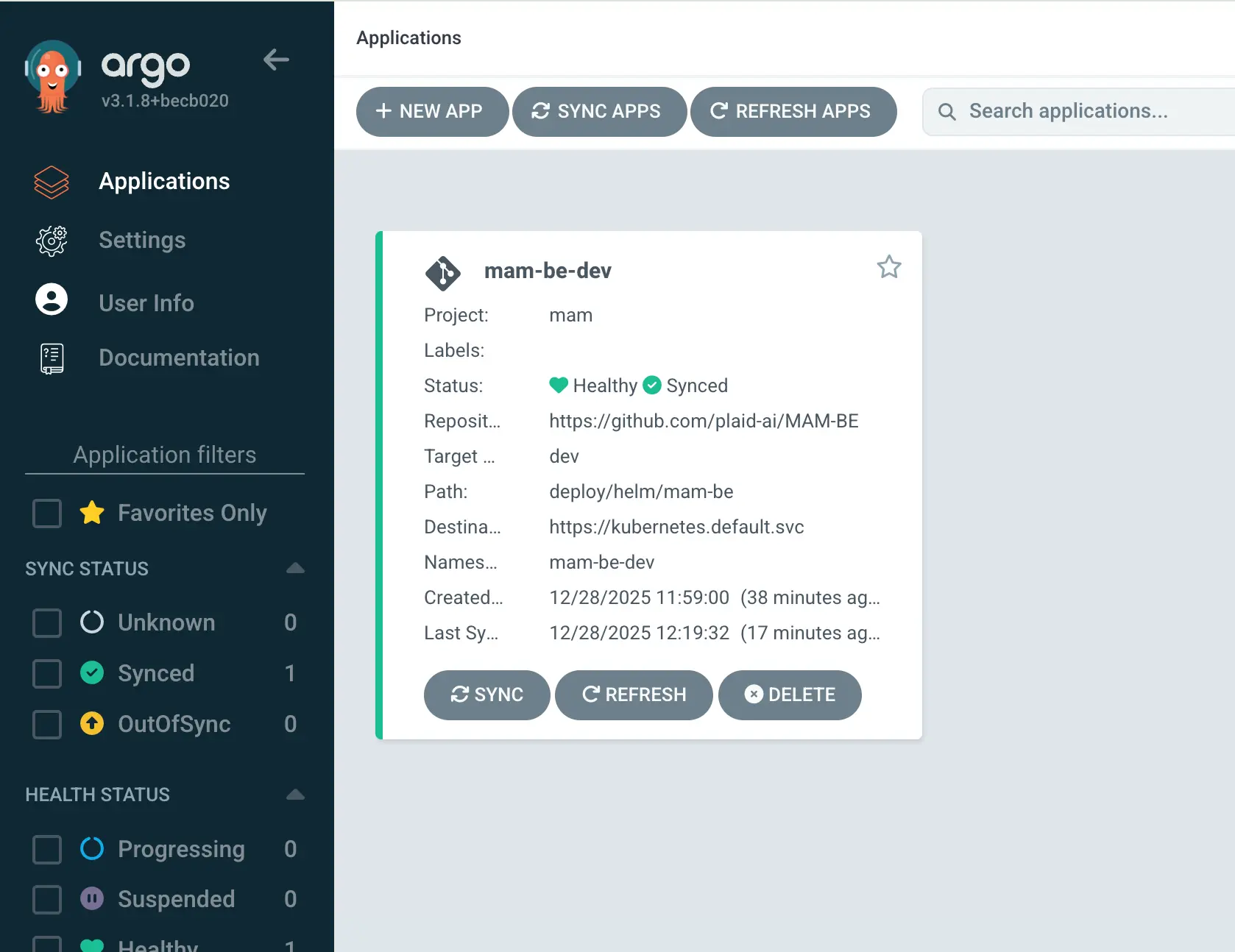The width and height of the screenshot is (1235, 952).
Task: Collapse sidebar with the back arrow
Action: tap(276, 60)
